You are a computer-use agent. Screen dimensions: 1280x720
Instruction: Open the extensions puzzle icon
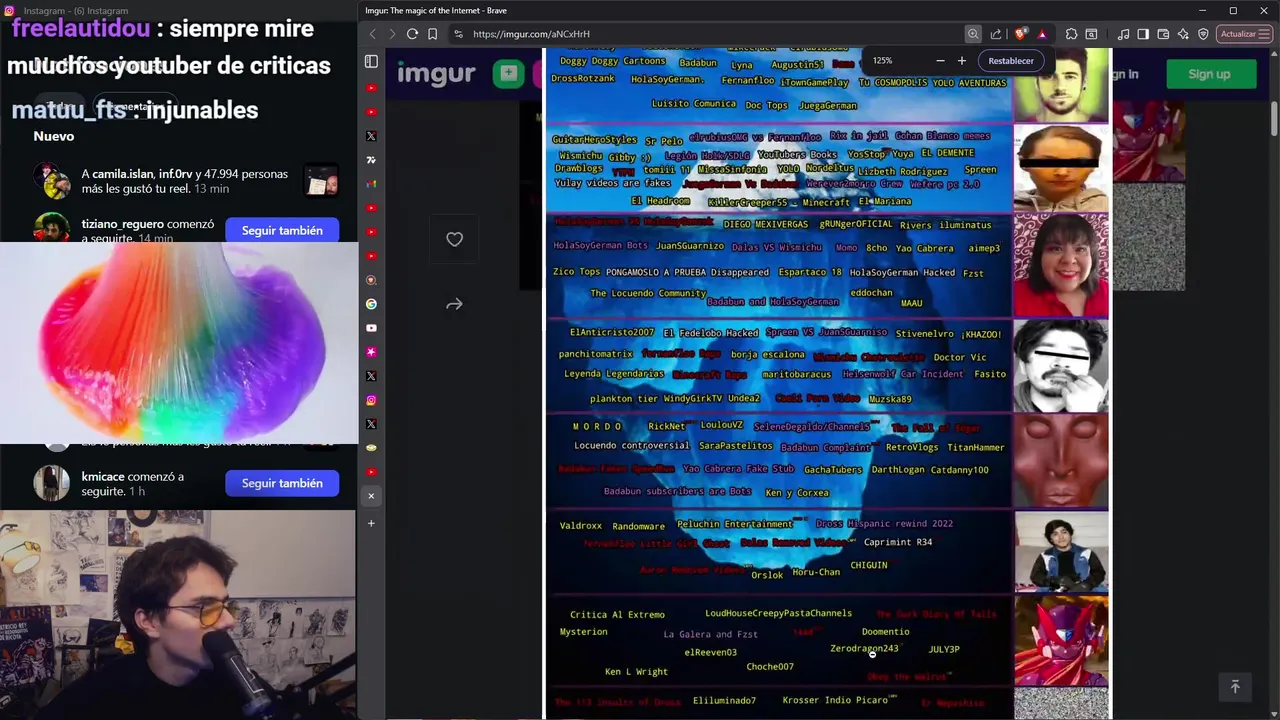coord(1071,34)
